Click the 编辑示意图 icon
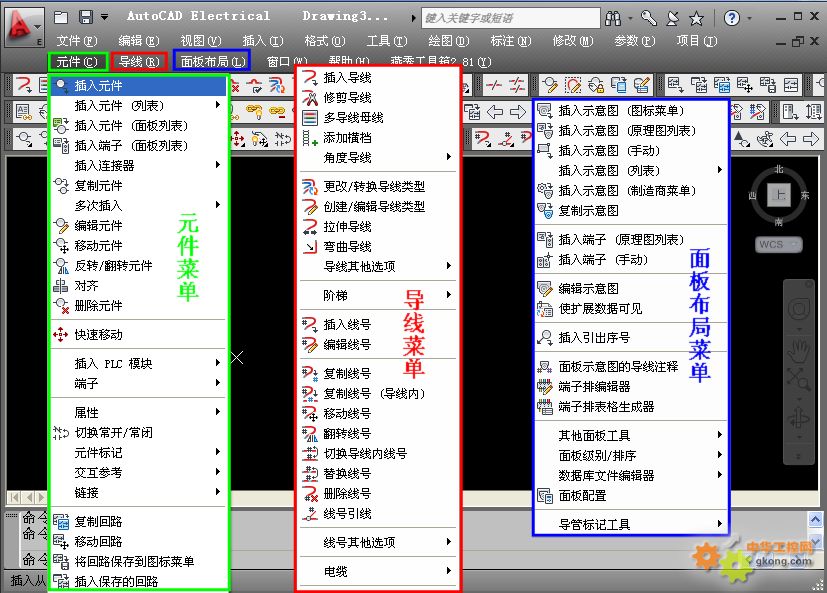827x593 pixels. pos(544,289)
